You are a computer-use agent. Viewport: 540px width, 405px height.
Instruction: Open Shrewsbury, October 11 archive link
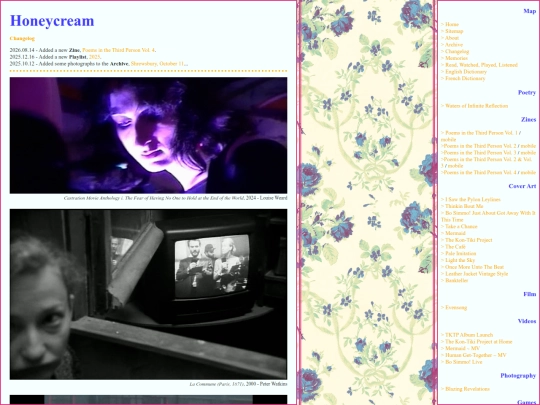coord(157,64)
